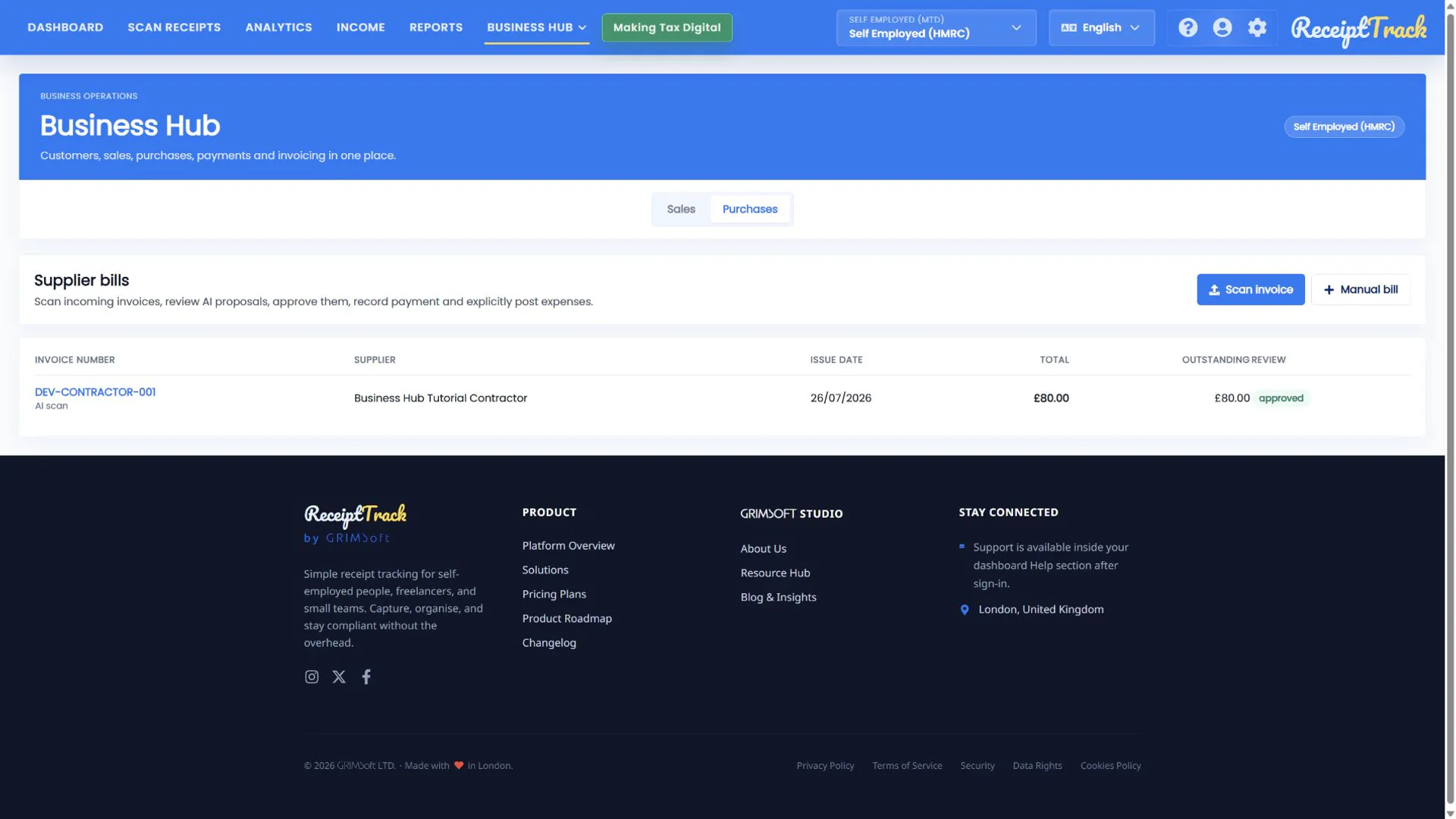Select the Purchases tab
The width and height of the screenshot is (1456, 819).
pos(750,209)
